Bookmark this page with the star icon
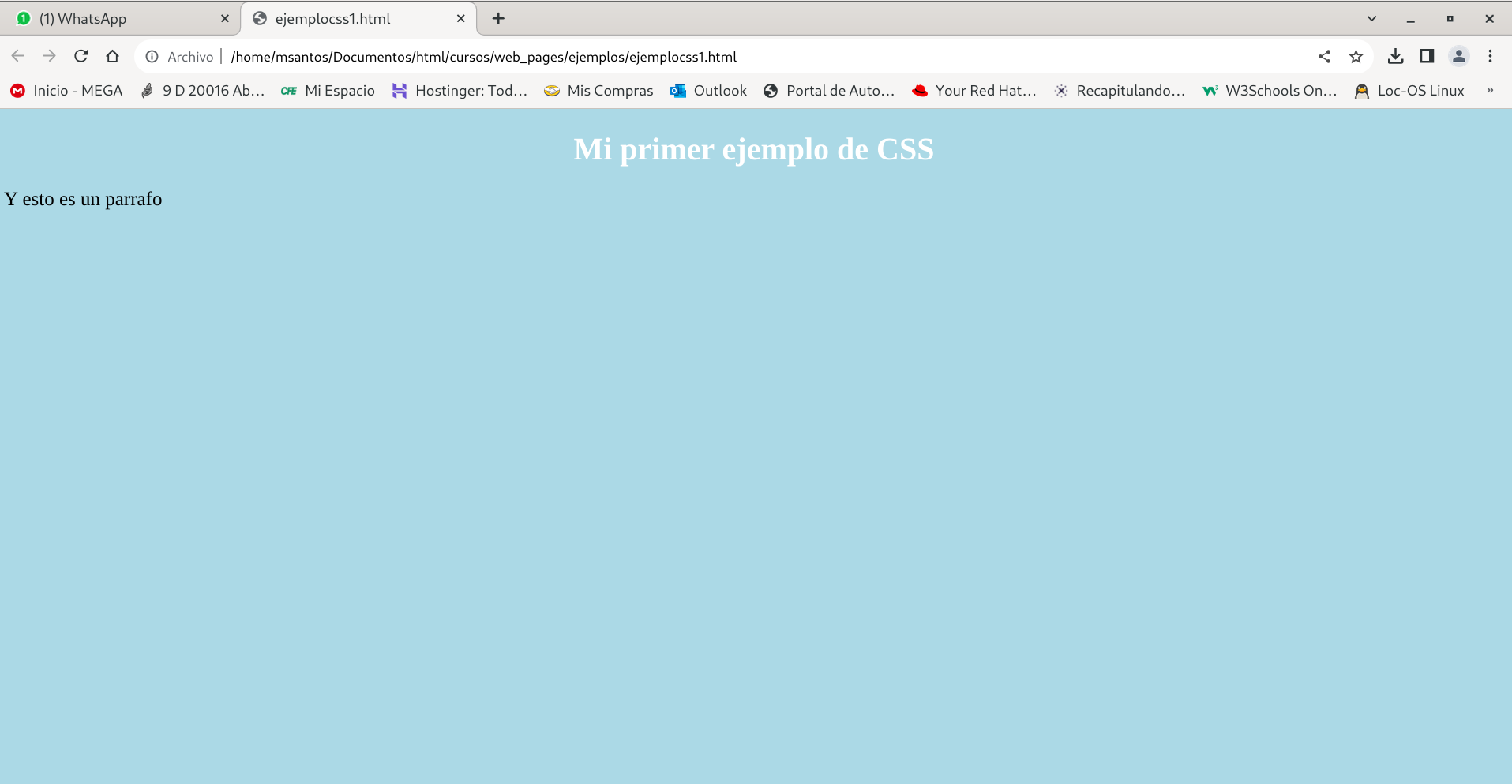The width and height of the screenshot is (1512, 784). [1356, 56]
